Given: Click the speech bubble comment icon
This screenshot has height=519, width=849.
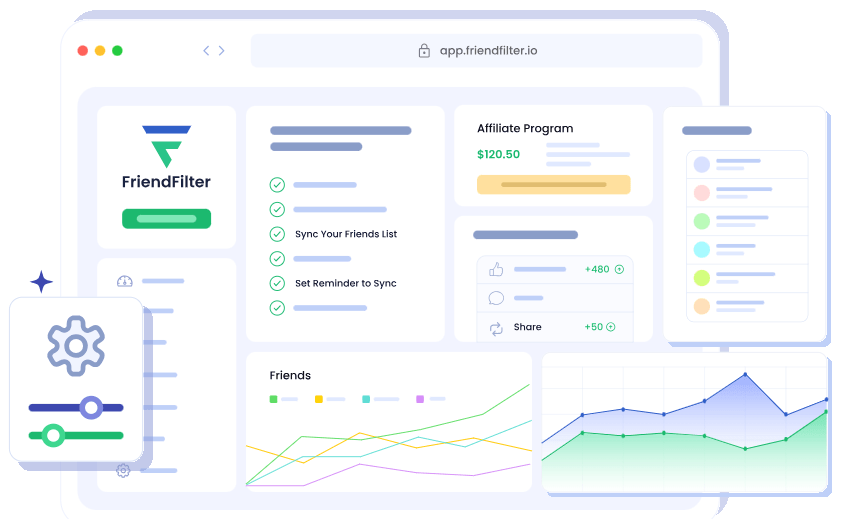Looking at the screenshot, I should click(496, 298).
